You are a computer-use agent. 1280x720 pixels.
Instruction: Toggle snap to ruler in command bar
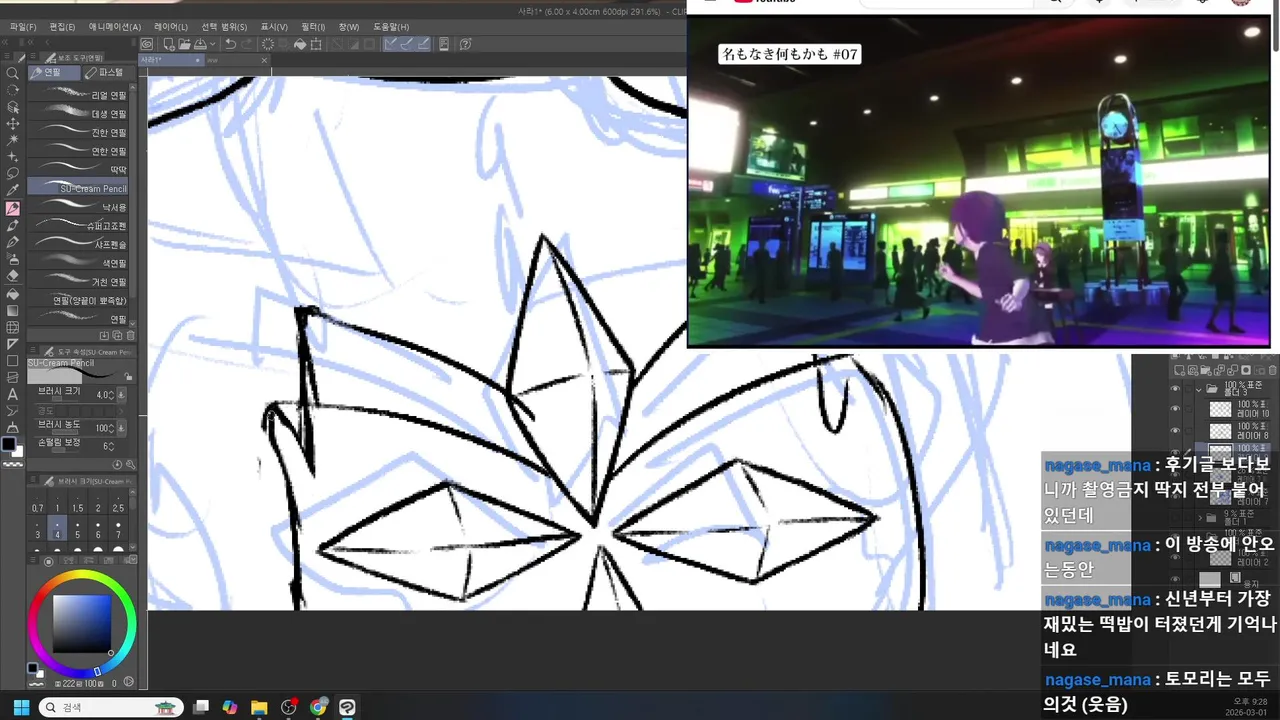[x=391, y=44]
